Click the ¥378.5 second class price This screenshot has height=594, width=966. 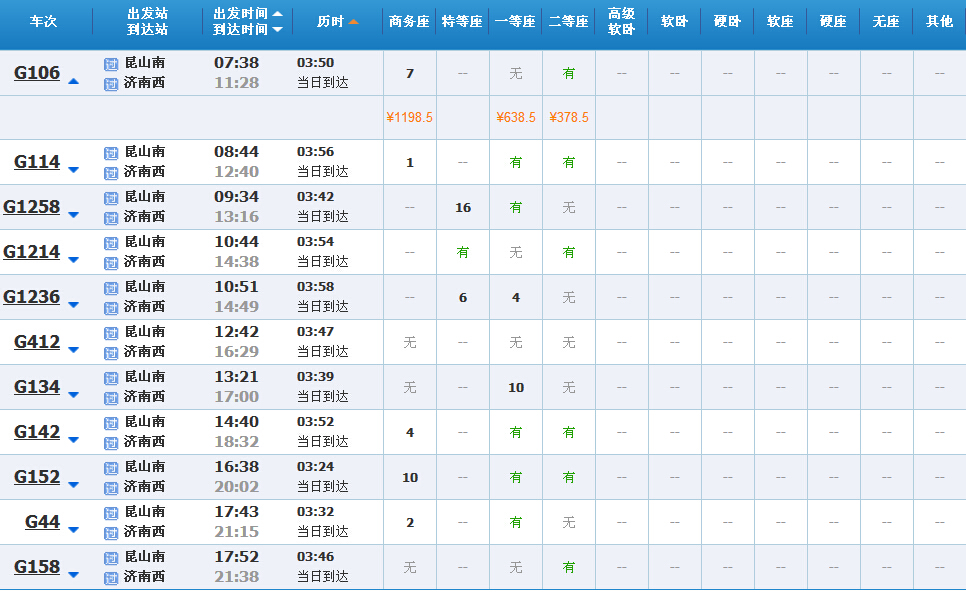pos(569,117)
